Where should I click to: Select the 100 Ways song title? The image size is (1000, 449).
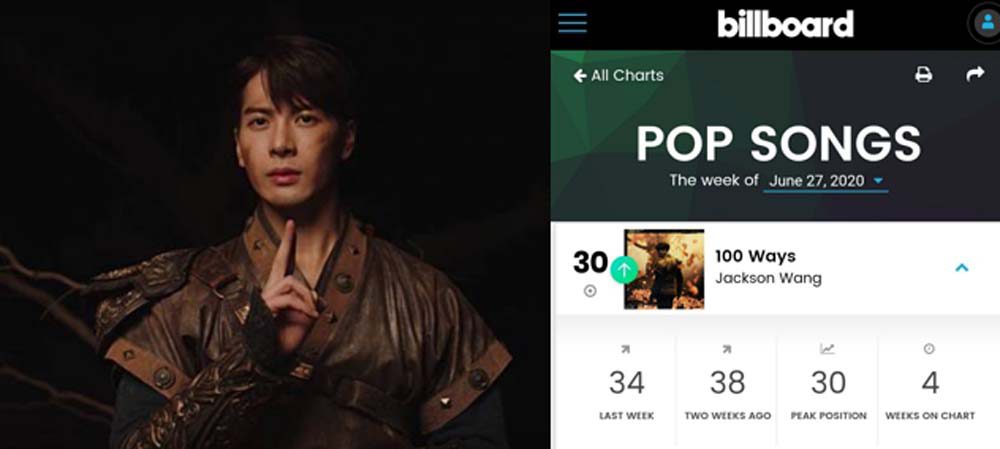coord(755,256)
